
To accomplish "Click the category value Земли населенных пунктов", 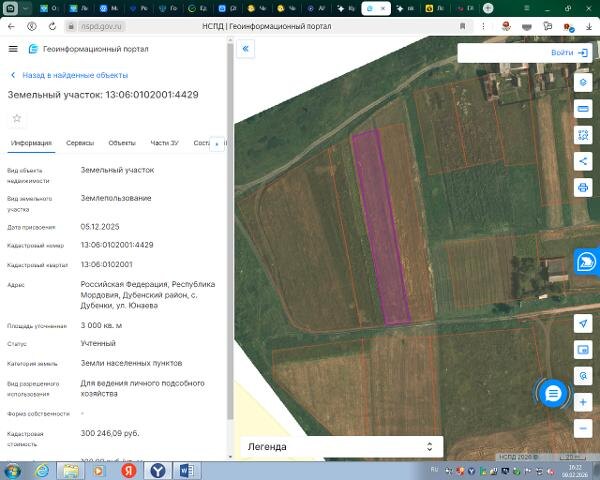I will (131, 363).
